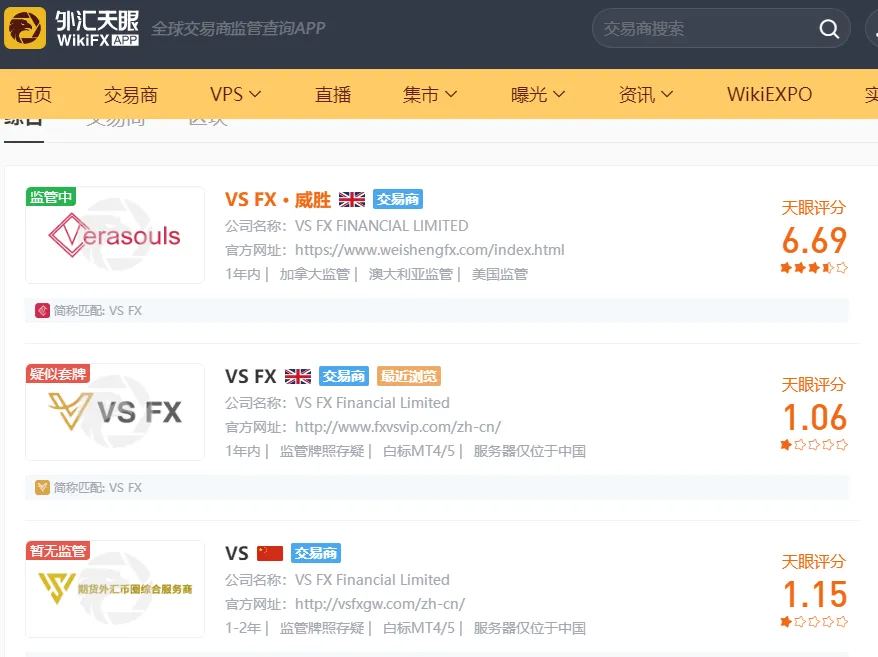Screen dimensions: 878x657
Task: Click 澳大利亚监管 label
Action: pyautogui.click(x=410, y=274)
